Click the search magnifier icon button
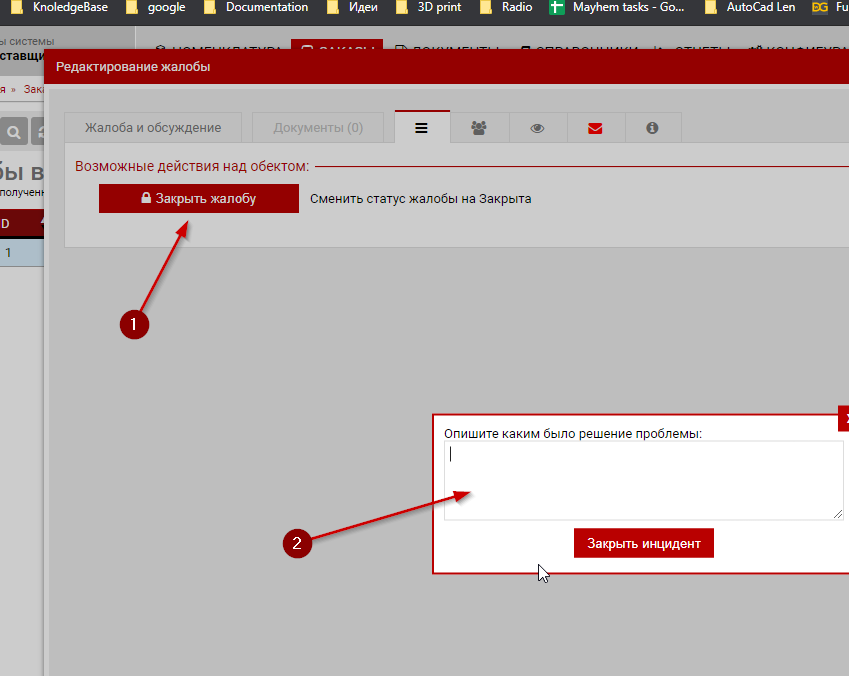 coord(14,132)
